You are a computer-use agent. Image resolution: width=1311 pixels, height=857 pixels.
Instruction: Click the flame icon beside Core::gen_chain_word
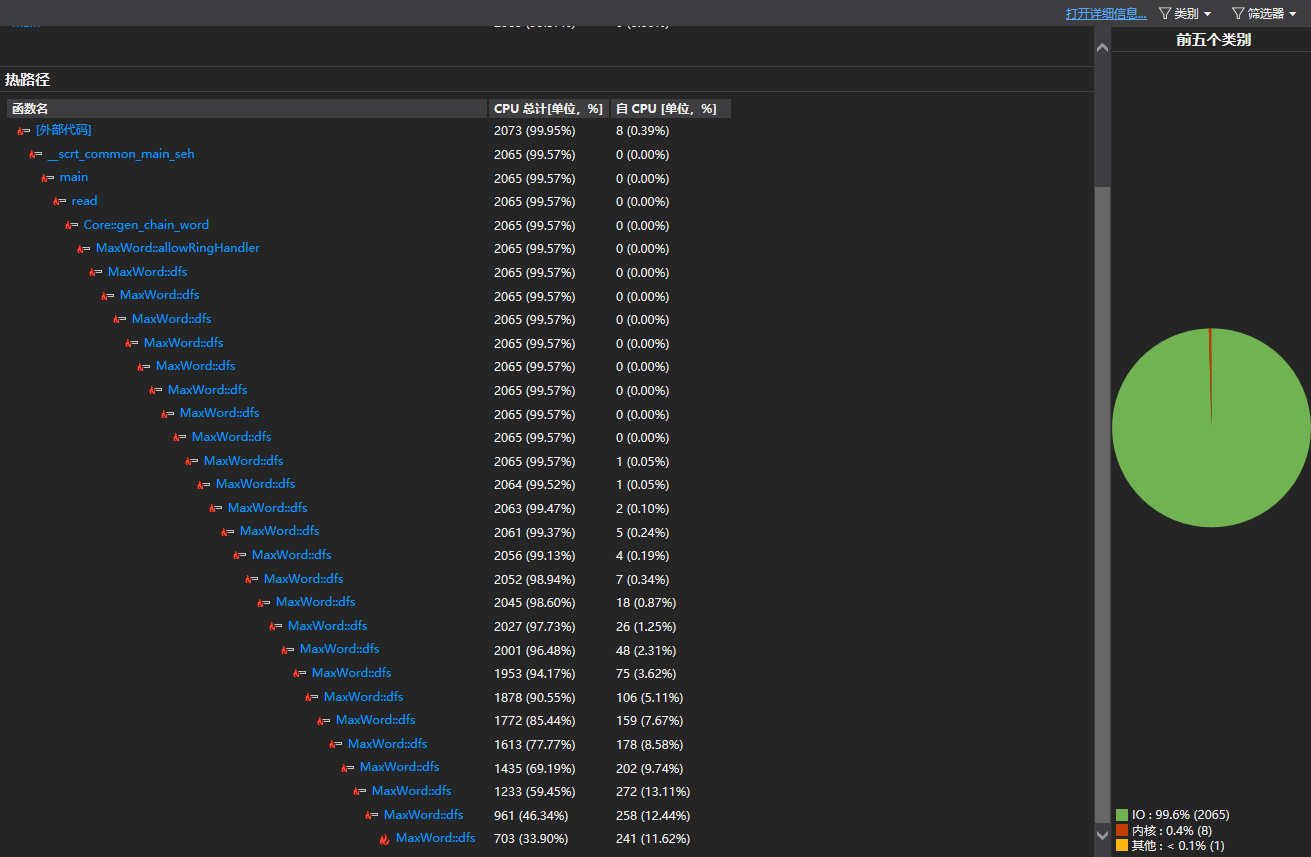tap(71, 226)
